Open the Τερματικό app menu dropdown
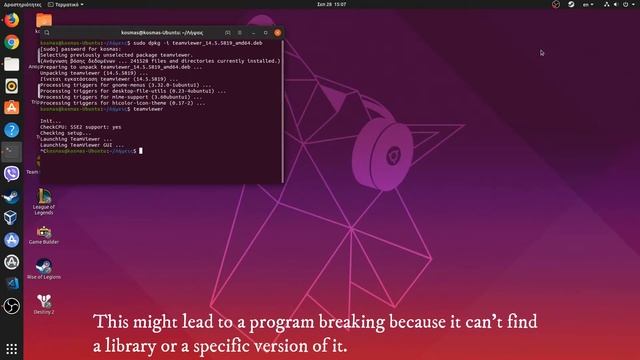The image size is (640, 360). click(66, 4)
